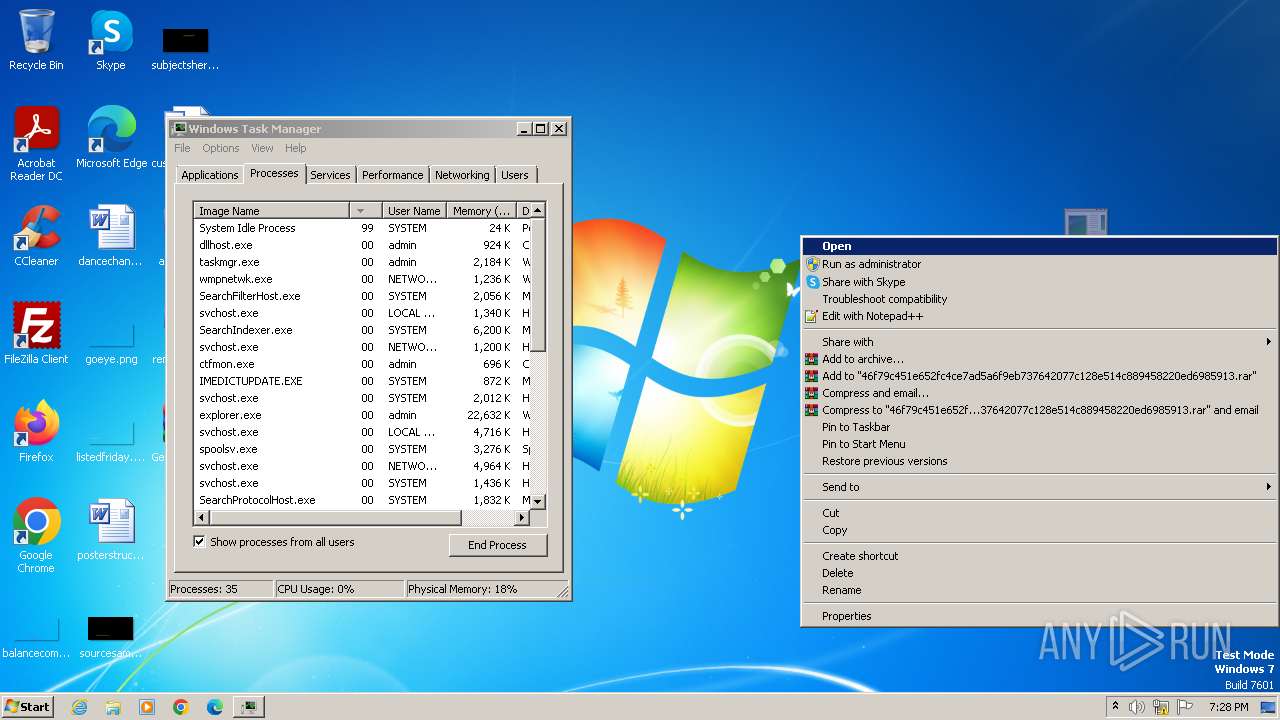Launch Skype from the desktop shortcut

[x=110, y=40]
